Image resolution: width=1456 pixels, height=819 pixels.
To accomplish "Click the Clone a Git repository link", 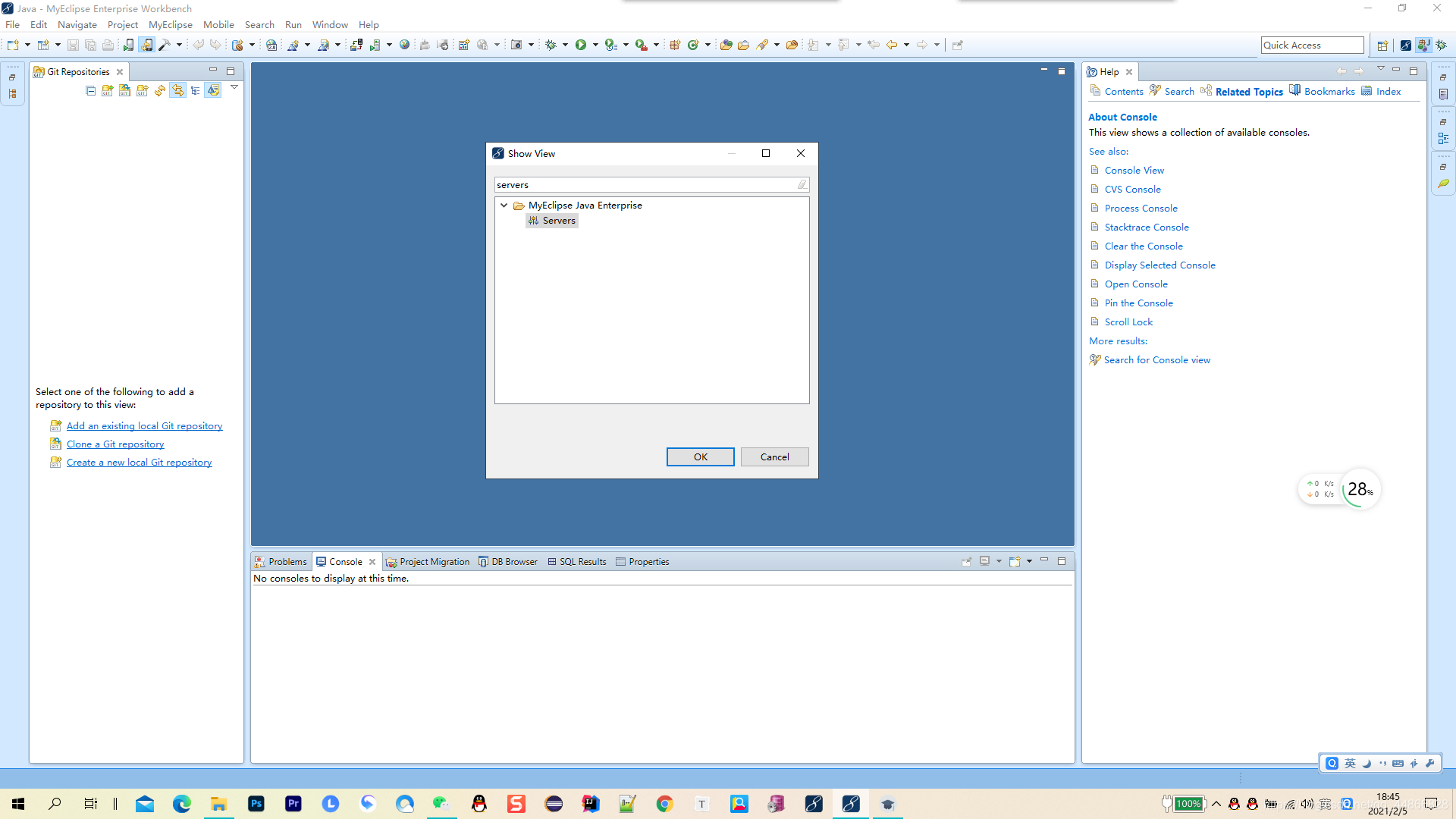I will tap(115, 444).
